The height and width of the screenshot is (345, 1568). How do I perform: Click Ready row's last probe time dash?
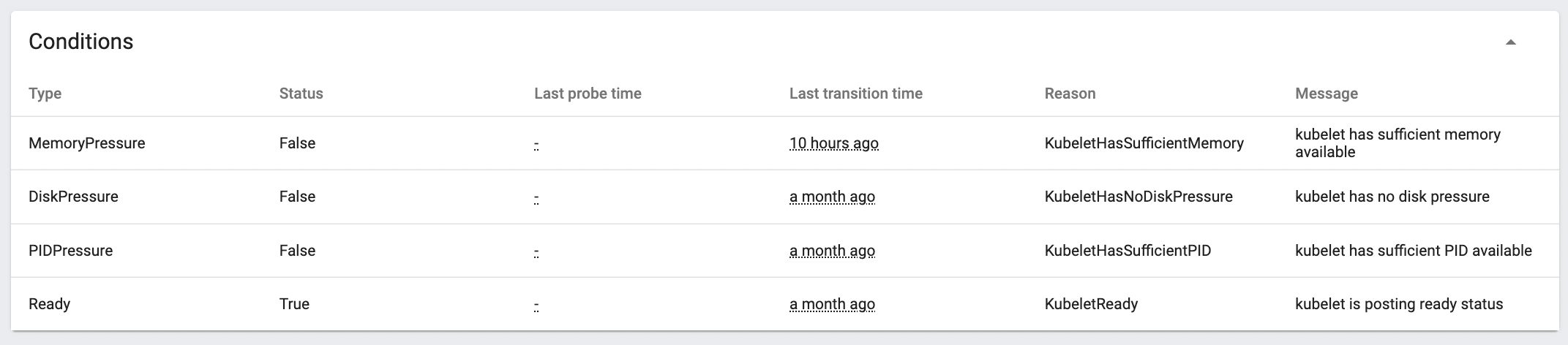coord(536,305)
